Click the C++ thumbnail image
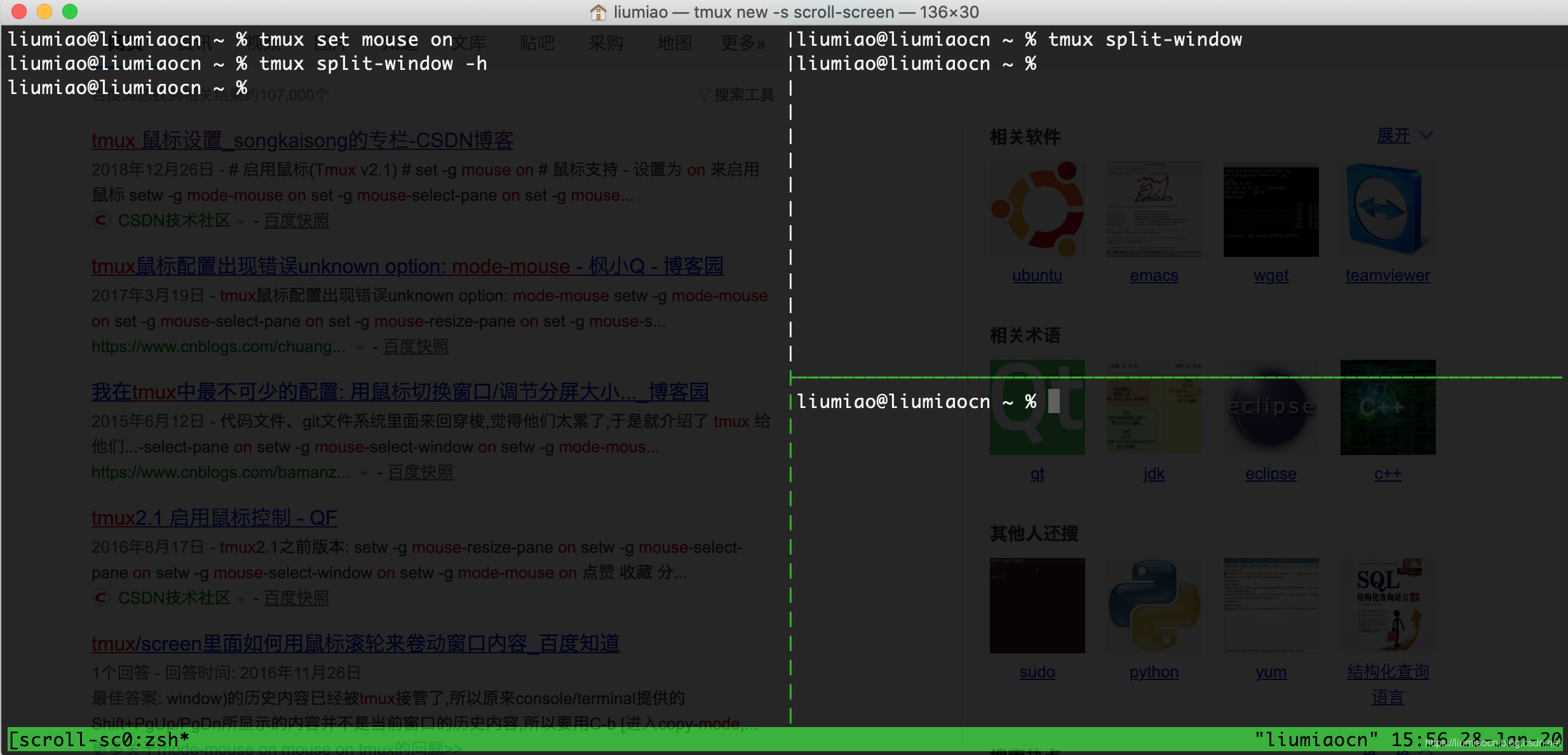 pos(1388,407)
